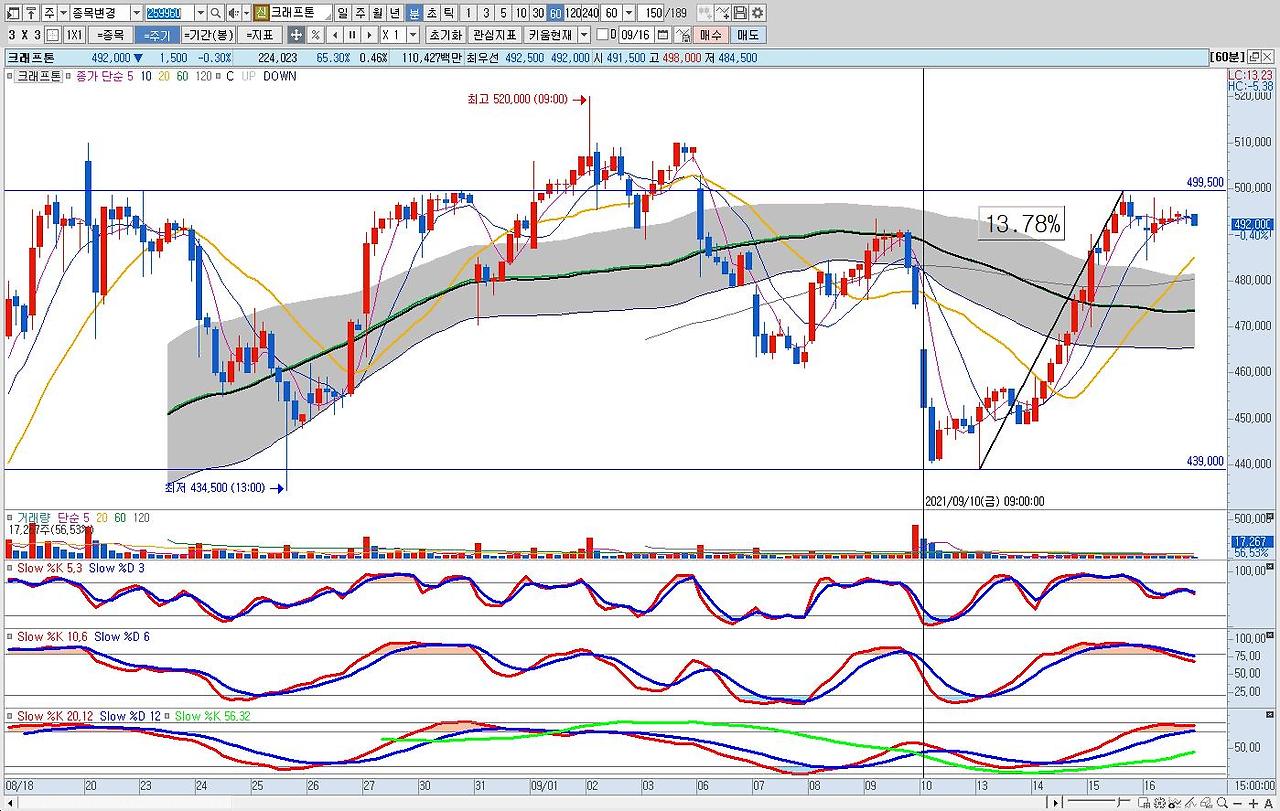Screen dimensions: 1280x811
Task: Pause the chart replay
Action: click(x=351, y=35)
